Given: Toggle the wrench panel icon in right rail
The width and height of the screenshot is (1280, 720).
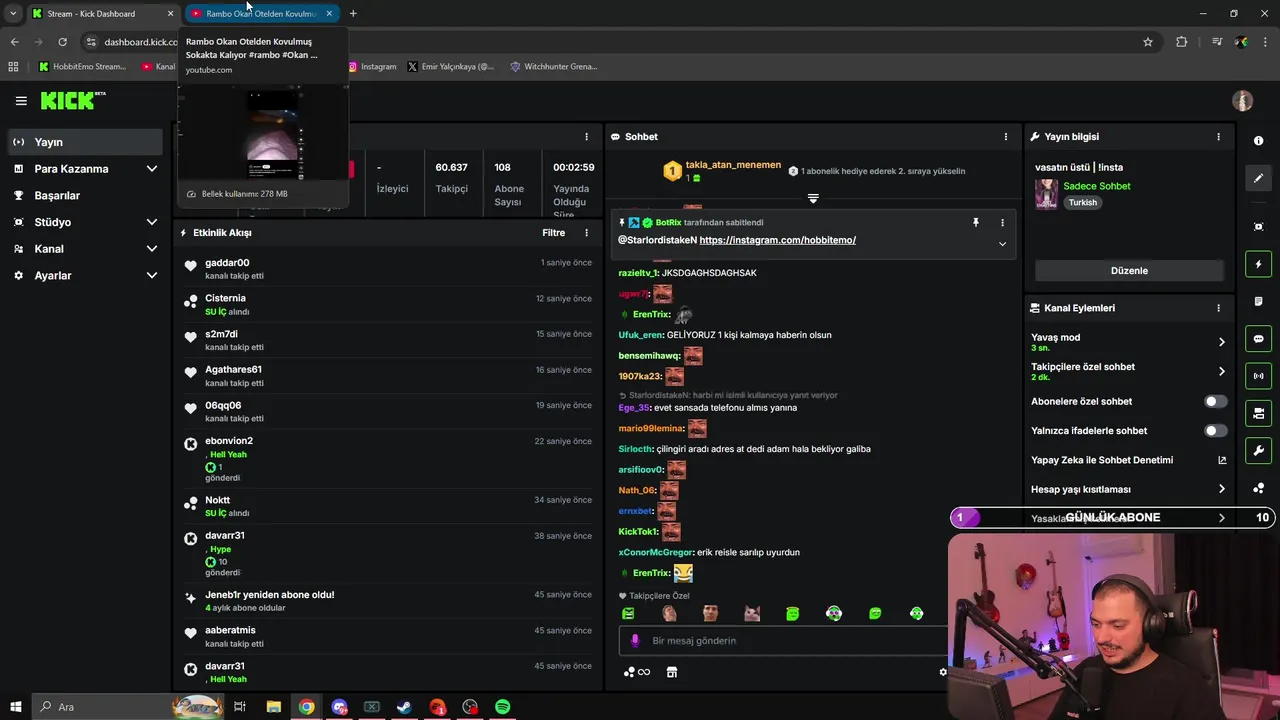Looking at the screenshot, I should pos(1258,451).
